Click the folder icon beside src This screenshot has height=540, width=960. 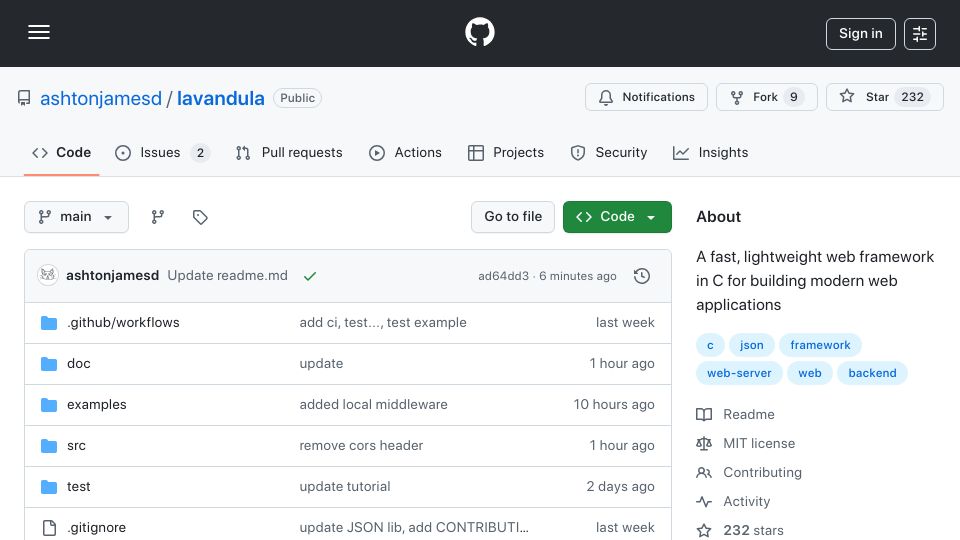pos(49,446)
